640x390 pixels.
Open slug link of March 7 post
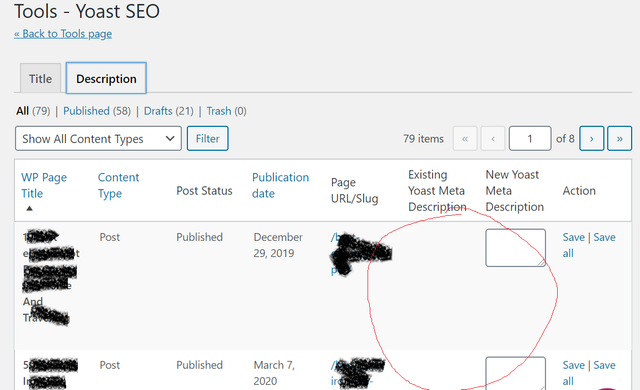coord(357,373)
